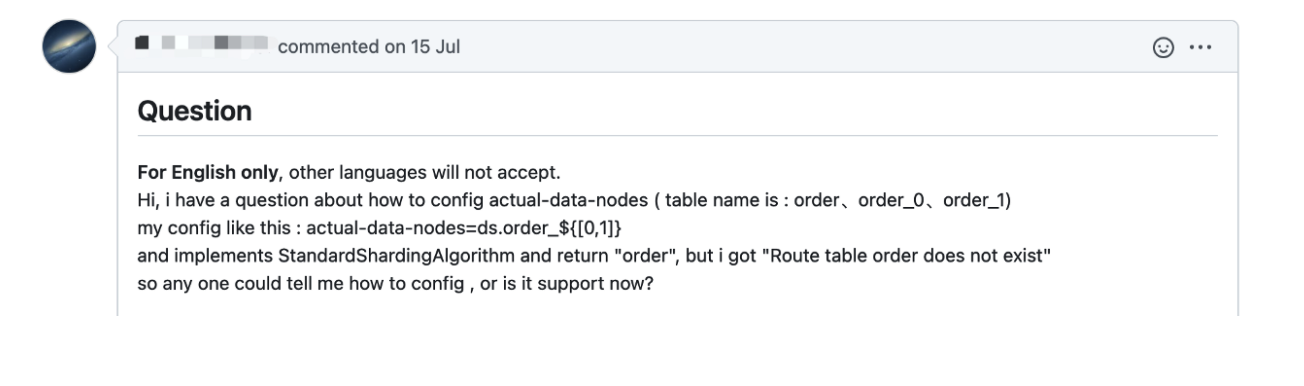
Task: Click the divider line under the Question heading
Action: 677,136
